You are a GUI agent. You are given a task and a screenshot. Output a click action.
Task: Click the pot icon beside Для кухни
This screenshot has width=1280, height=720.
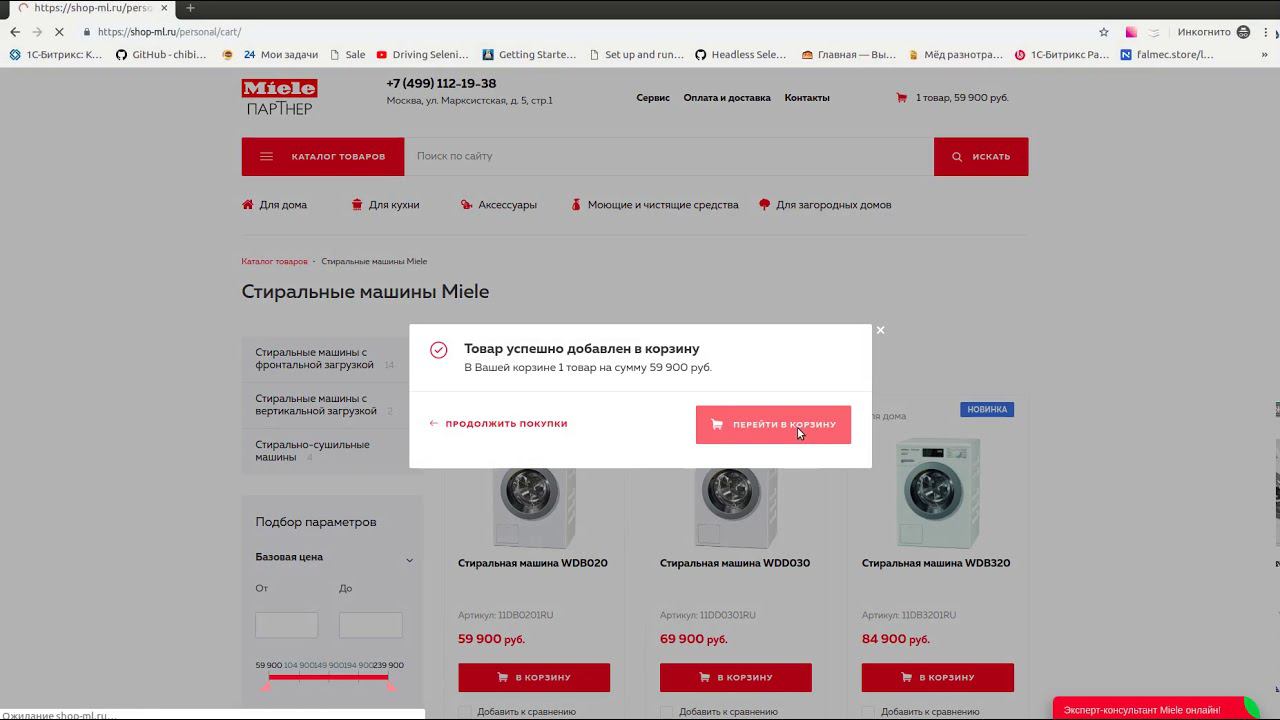[x=357, y=205]
